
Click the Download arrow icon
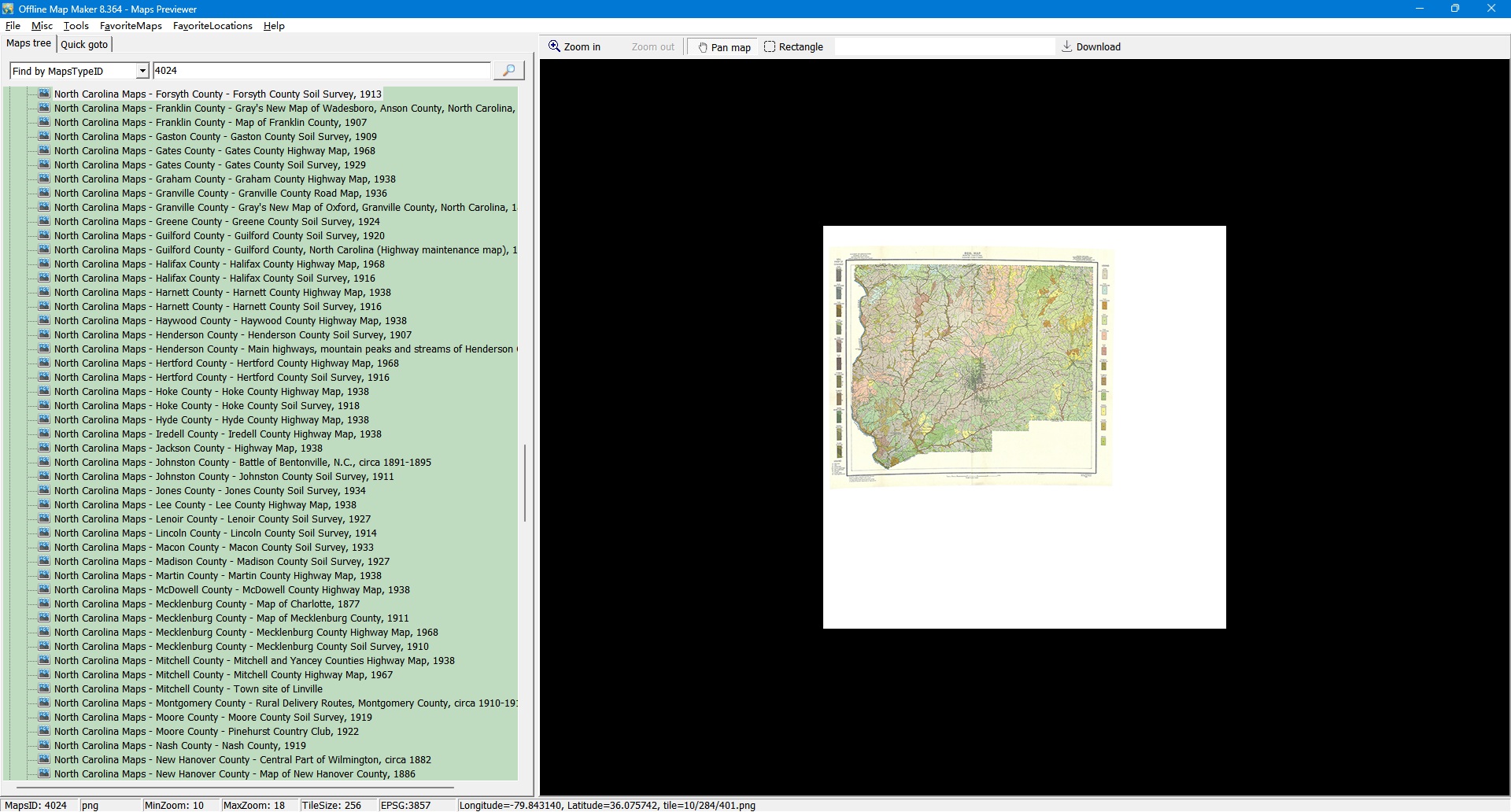[1066, 47]
